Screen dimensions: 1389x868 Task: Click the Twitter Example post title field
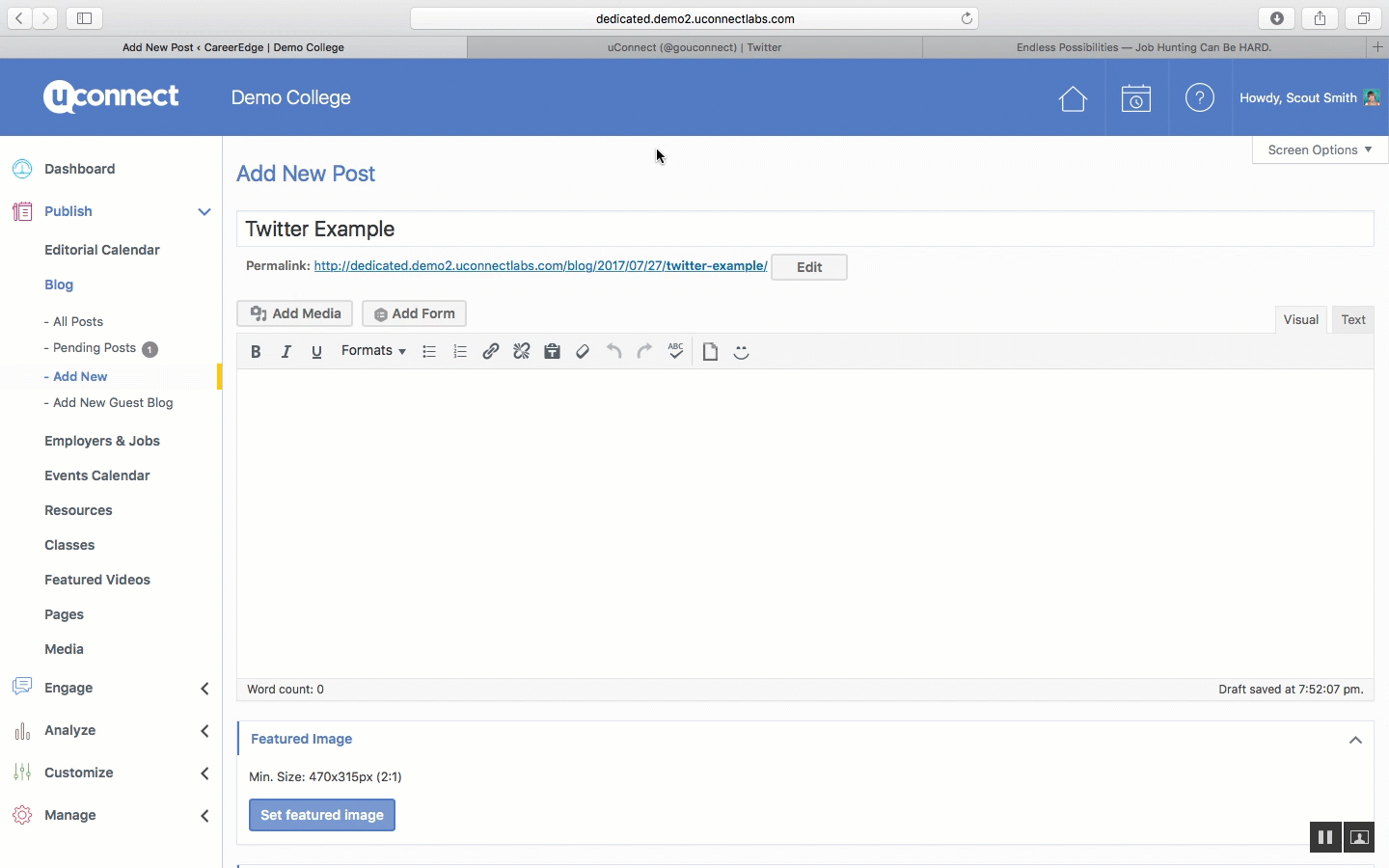tap(804, 230)
